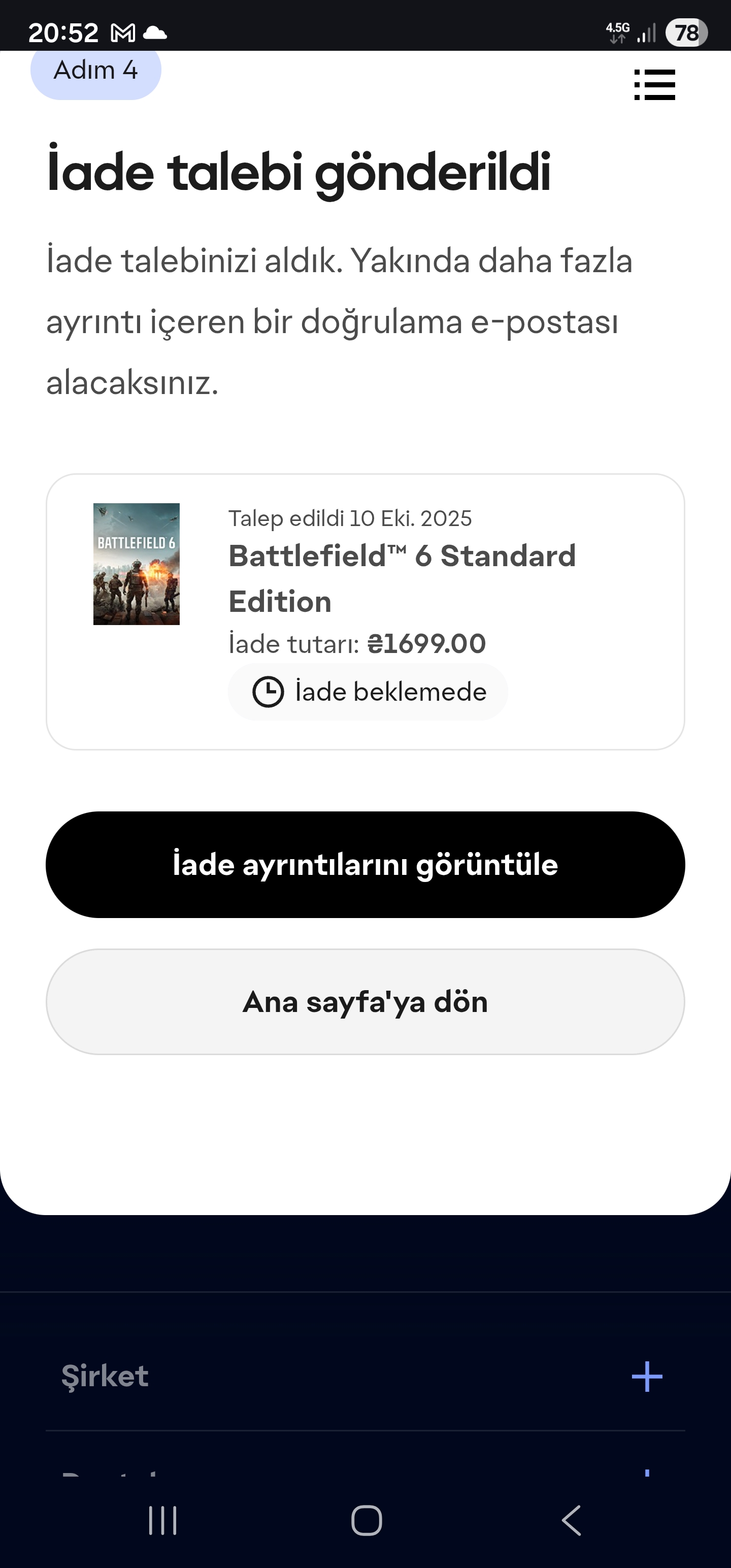This screenshot has height=1568, width=731.
Task: Tap the clock icon in refund status
Action: pyautogui.click(x=268, y=692)
